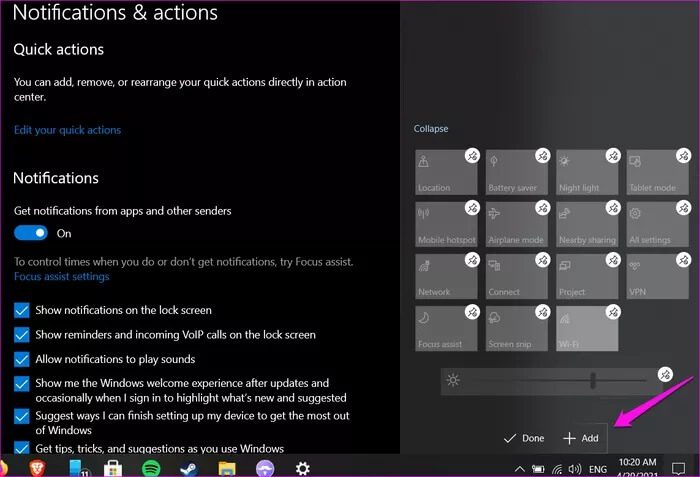The height and width of the screenshot is (477, 700).
Task: Click Add to add a quick action
Action: click(581, 438)
